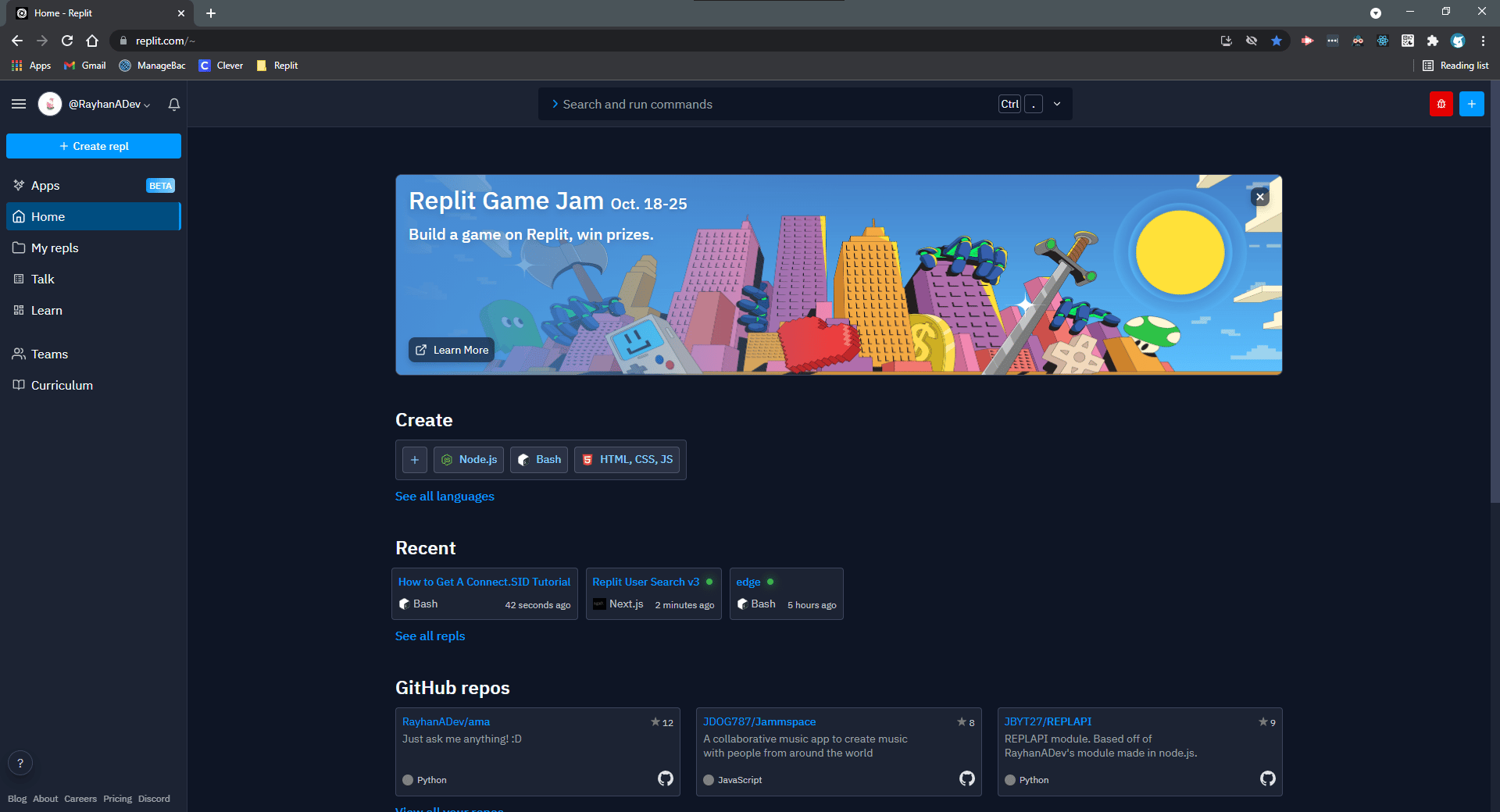Open the Pricing footer link
This screenshot has width=1500, height=812.
coord(118,799)
